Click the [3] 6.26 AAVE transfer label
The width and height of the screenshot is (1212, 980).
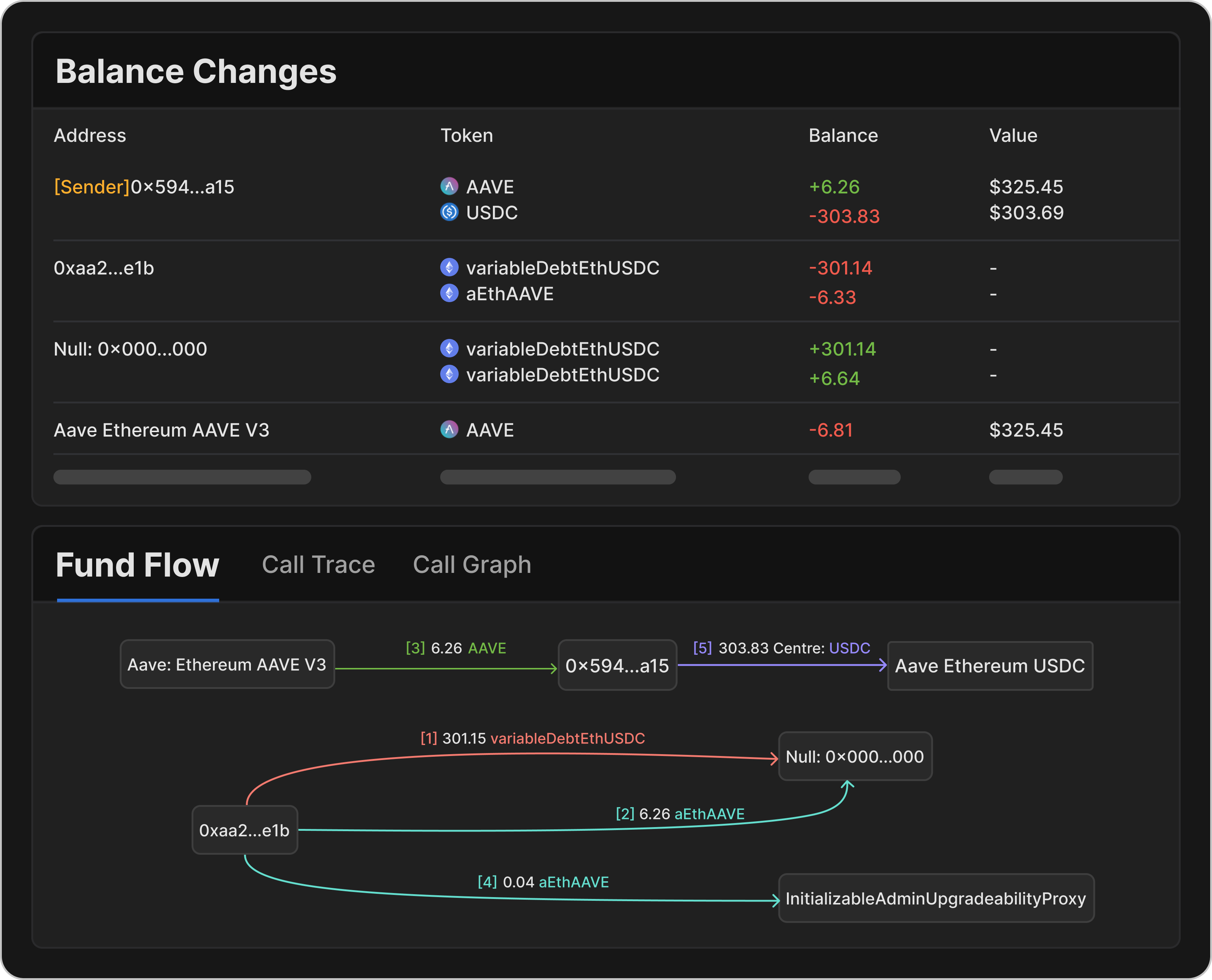tap(456, 648)
